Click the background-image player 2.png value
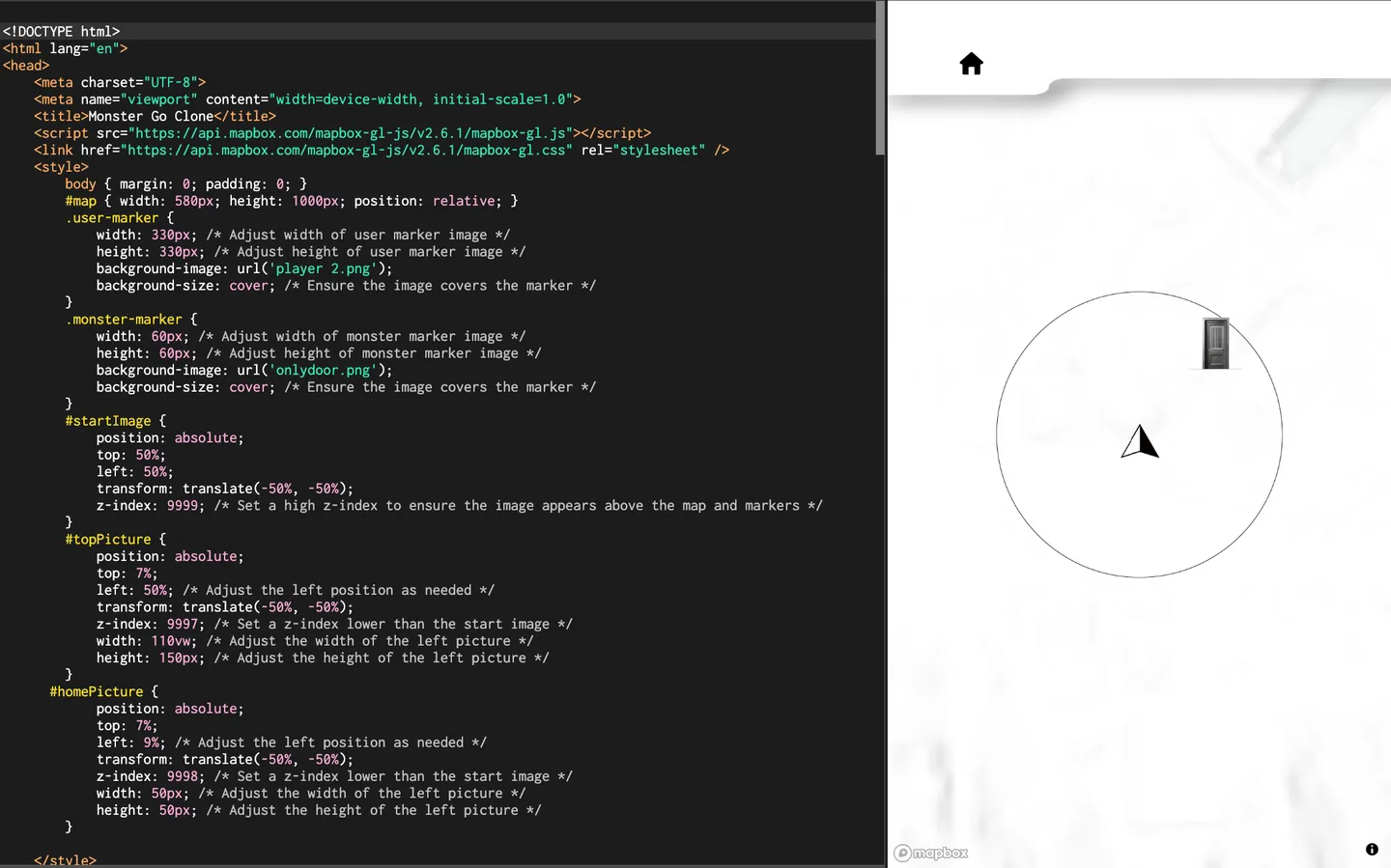Image resolution: width=1391 pixels, height=868 pixels. [323, 268]
